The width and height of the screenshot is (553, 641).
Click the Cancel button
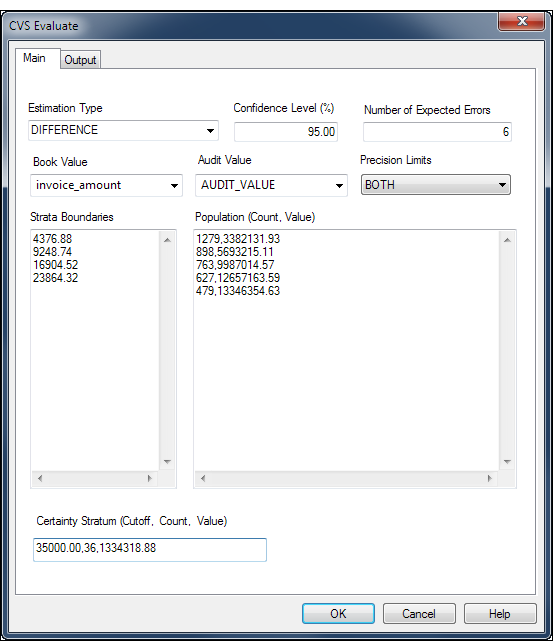click(x=419, y=614)
